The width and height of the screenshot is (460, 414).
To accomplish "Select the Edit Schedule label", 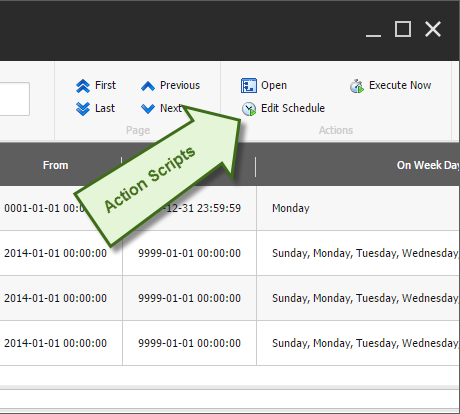I will click(293, 108).
